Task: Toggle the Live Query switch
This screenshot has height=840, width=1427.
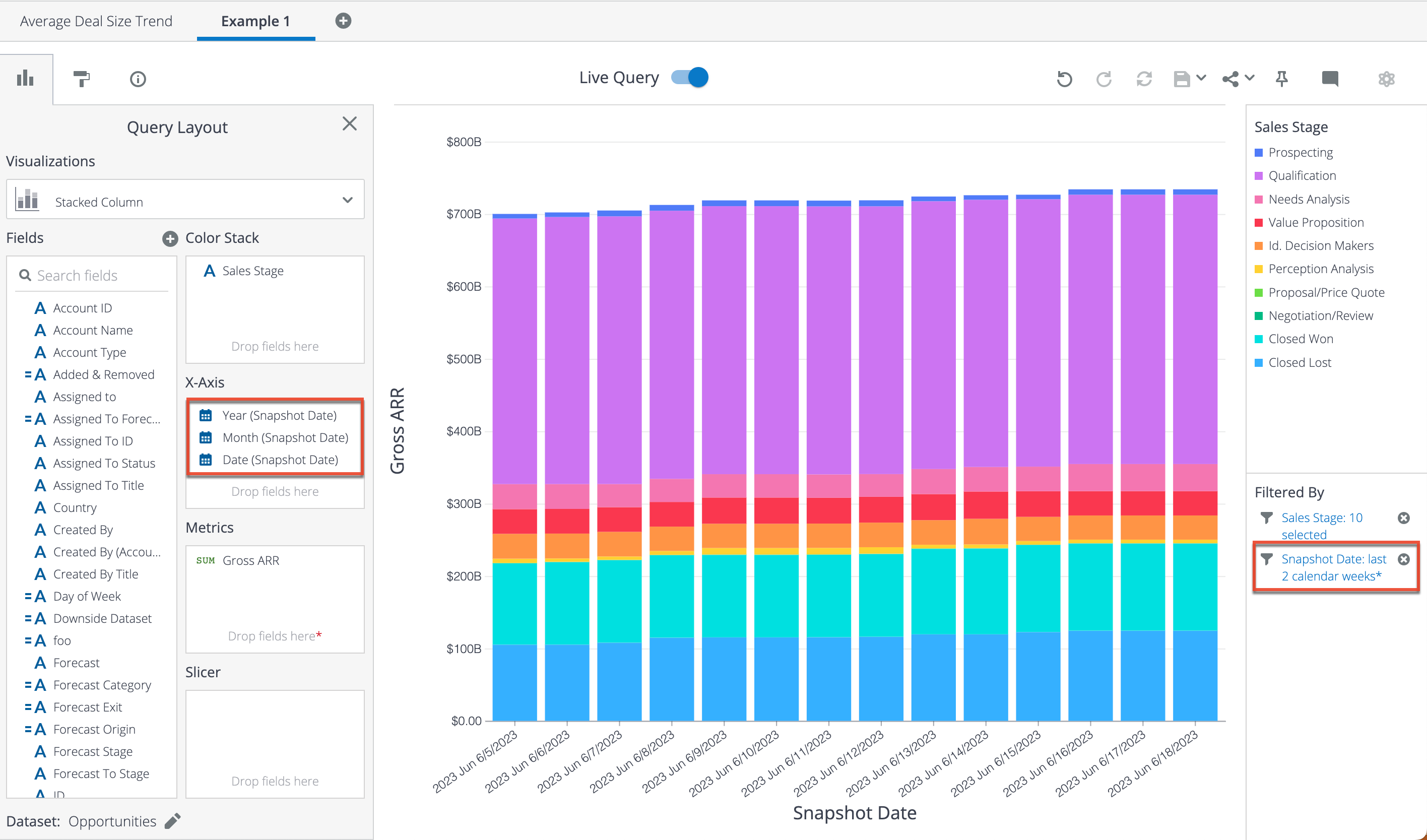Action: pyautogui.click(x=690, y=77)
